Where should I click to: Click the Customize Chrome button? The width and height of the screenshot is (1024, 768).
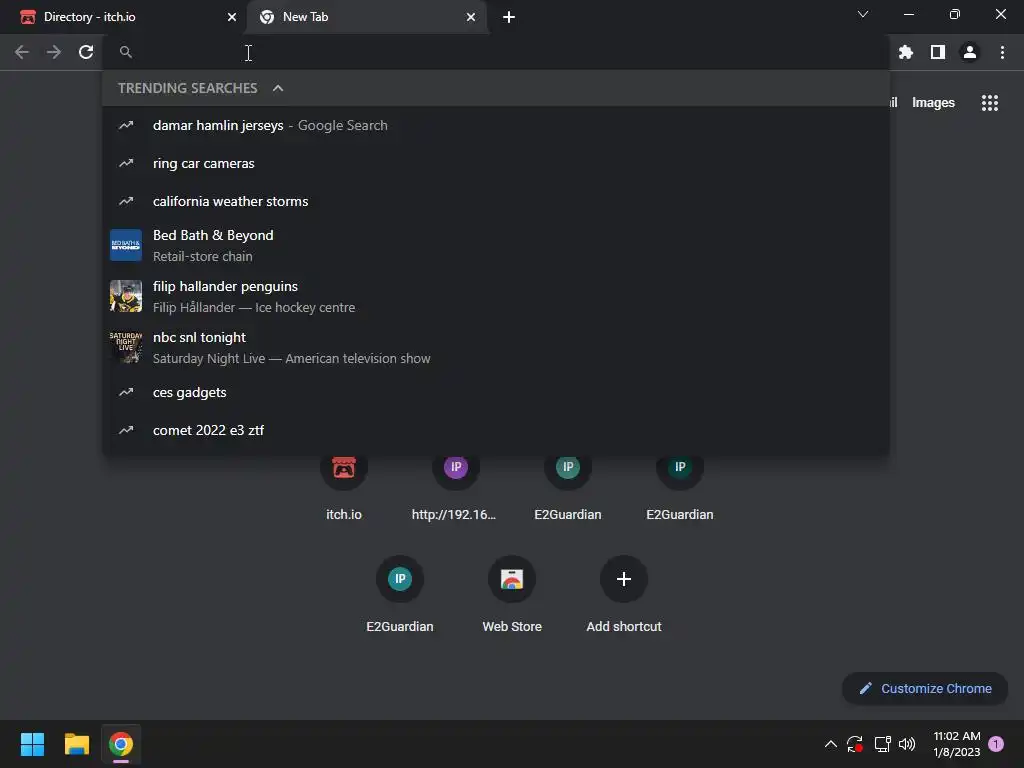click(x=925, y=688)
